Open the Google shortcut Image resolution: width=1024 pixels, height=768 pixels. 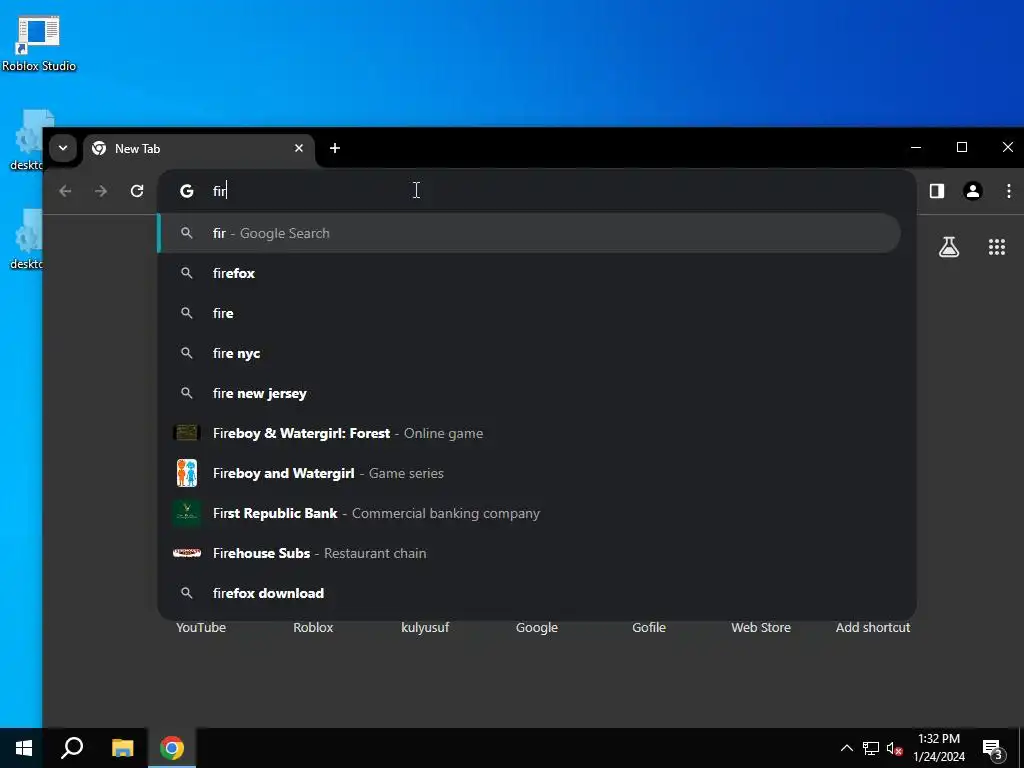coord(537,628)
